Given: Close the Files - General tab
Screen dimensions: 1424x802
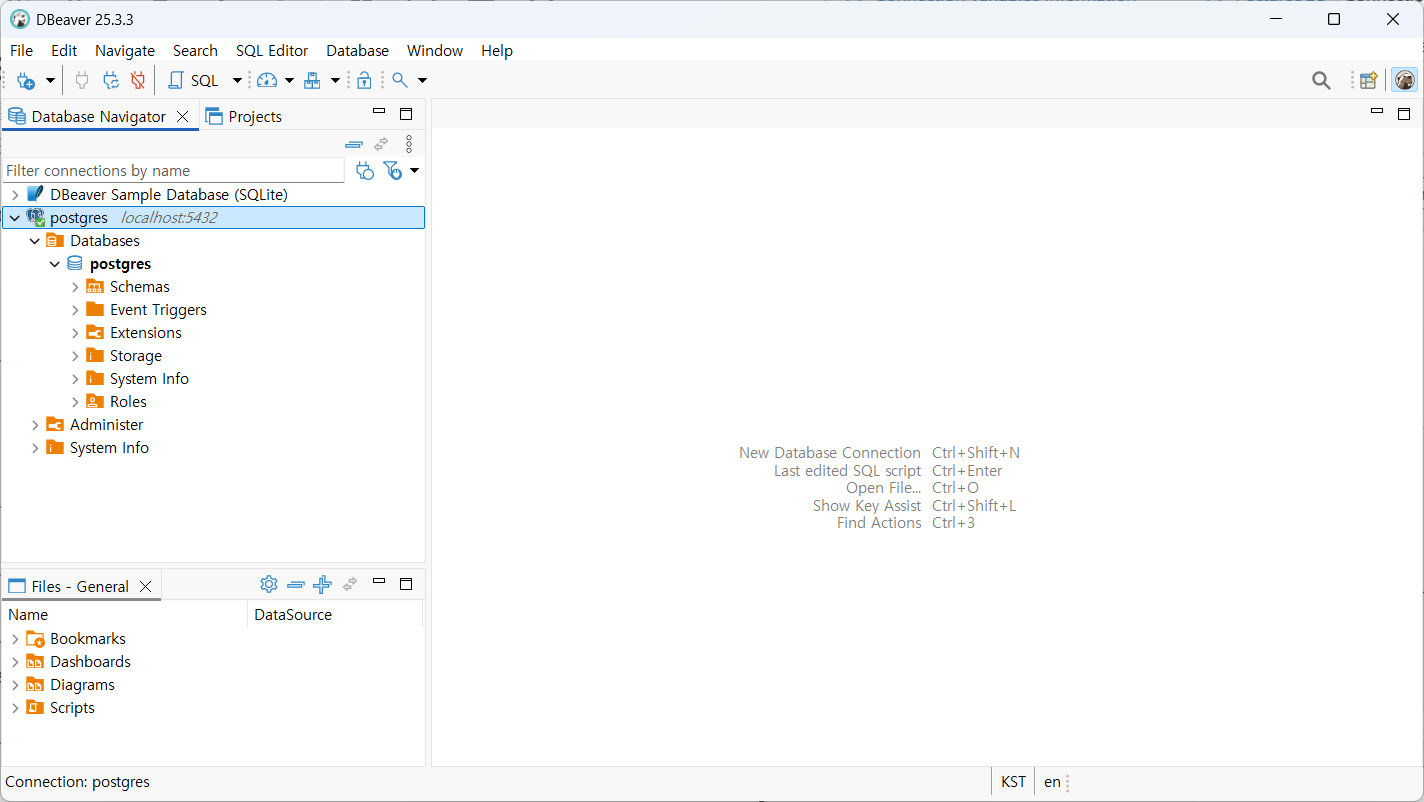Looking at the screenshot, I should click(145, 587).
